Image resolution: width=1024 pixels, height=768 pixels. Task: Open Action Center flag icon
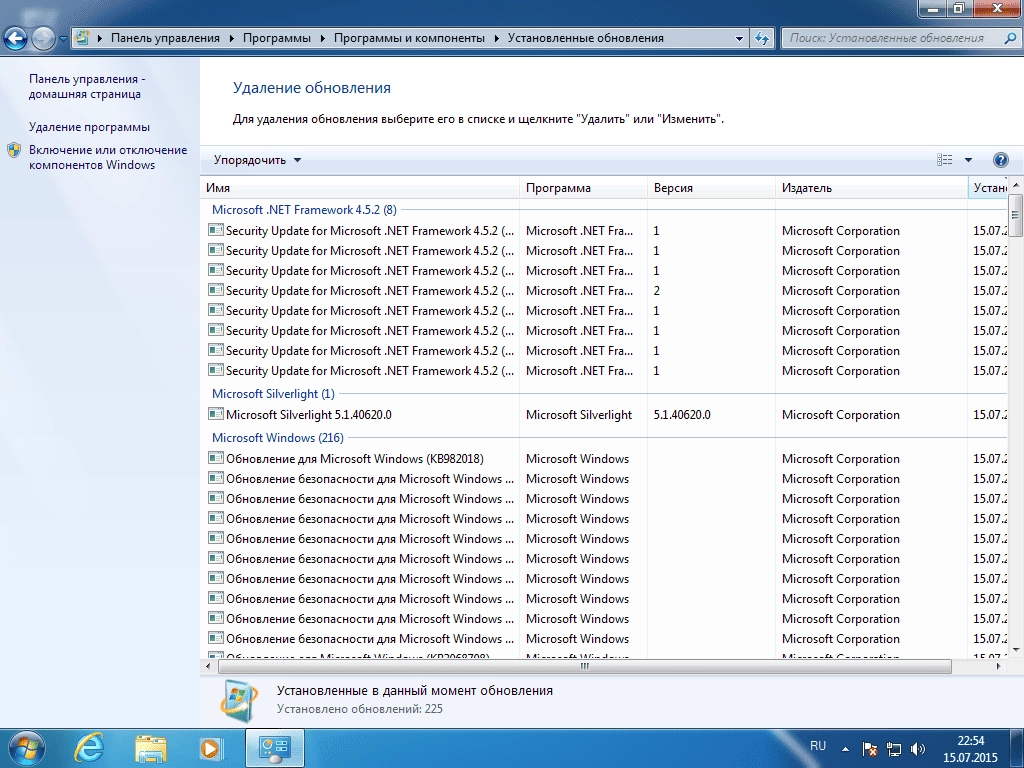point(869,749)
